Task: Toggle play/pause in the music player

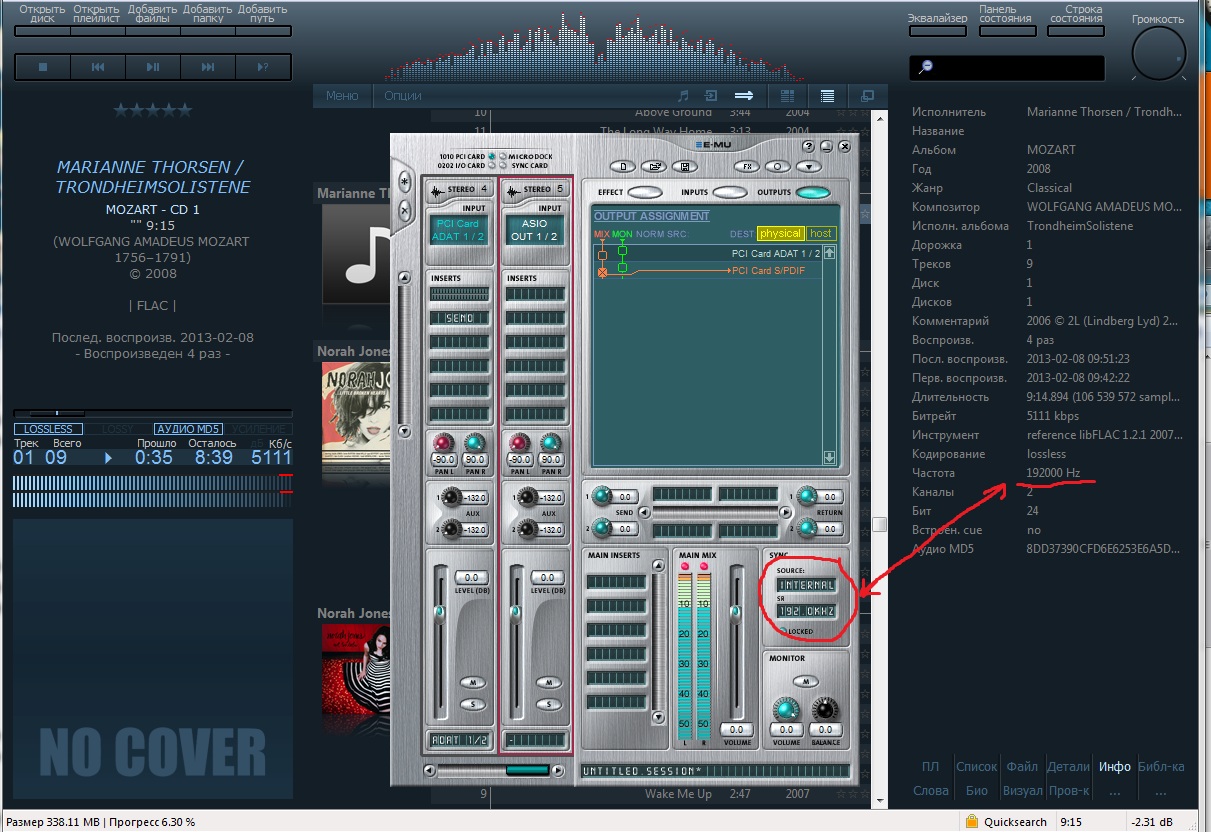Action: pos(153,67)
